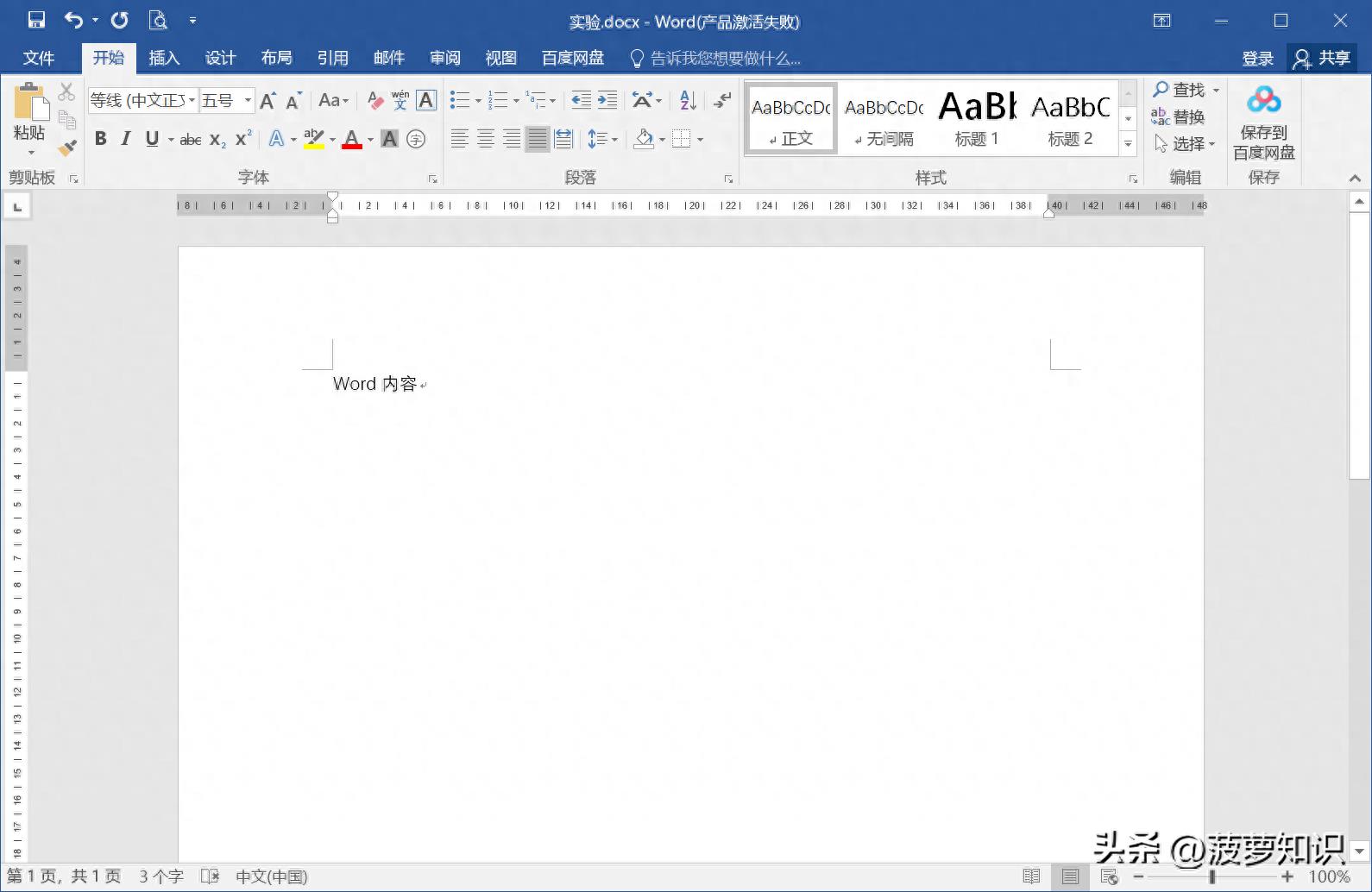Viewport: 1372px width, 892px height.
Task: Toggle superscript formatting
Action: (x=243, y=139)
